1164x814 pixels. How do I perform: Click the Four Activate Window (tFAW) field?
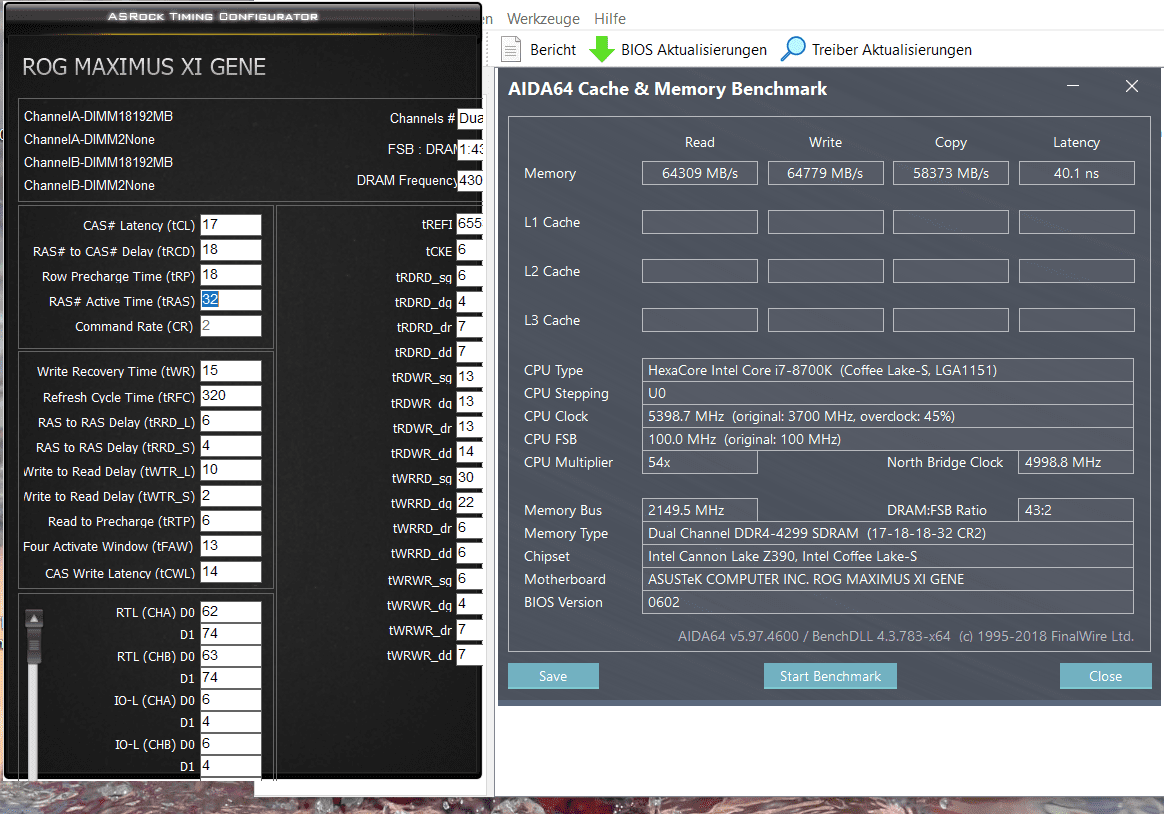[x=231, y=546]
